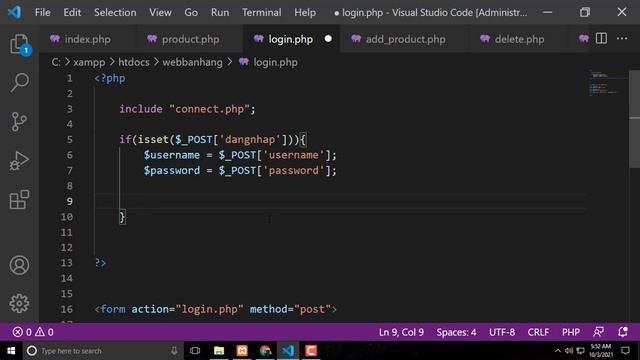Open the Accounts menu icon
The image size is (640, 360).
[19, 265]
